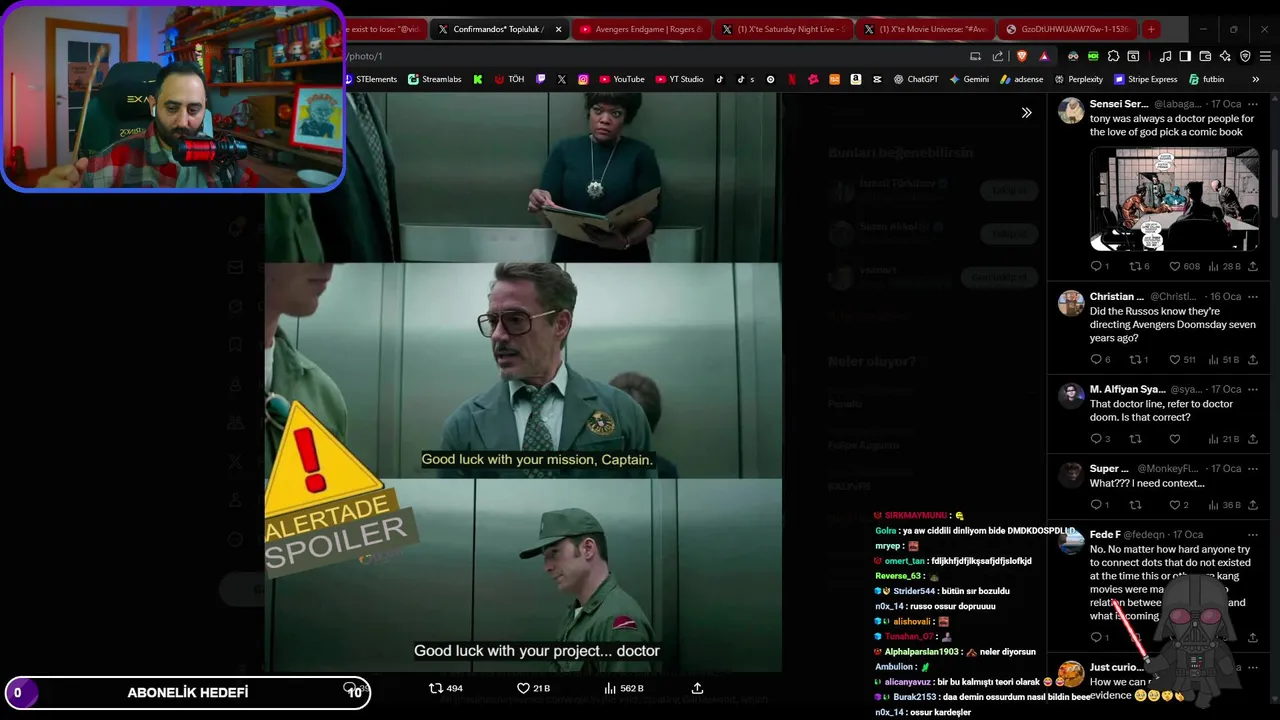The width and height of the screenshot is (1280, 720).
Task: Switch to Avengers Endgame YouTube tab
Action: [641, 29]
